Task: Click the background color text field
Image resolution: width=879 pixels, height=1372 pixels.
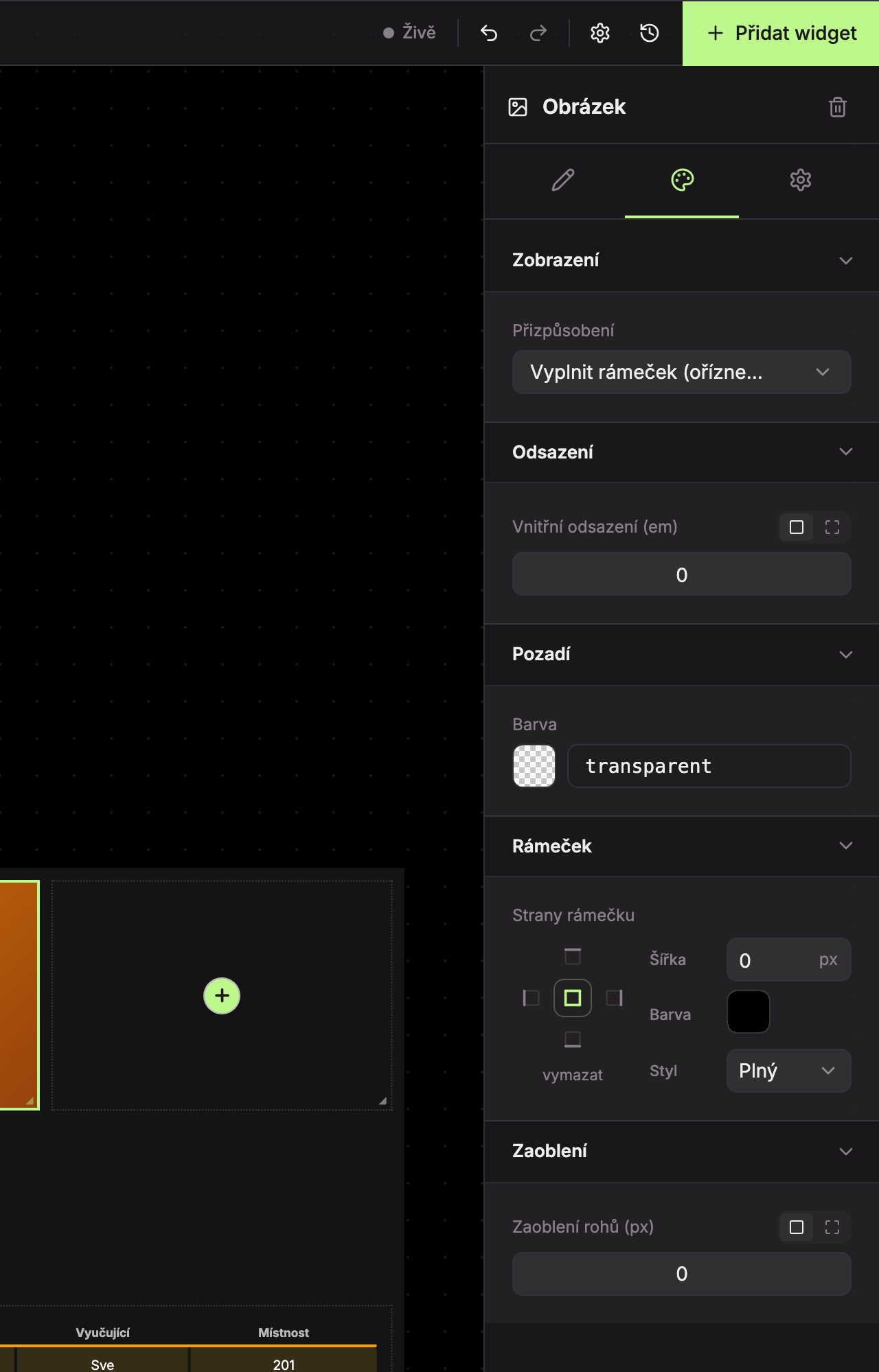Action: (x=709, y=766)
